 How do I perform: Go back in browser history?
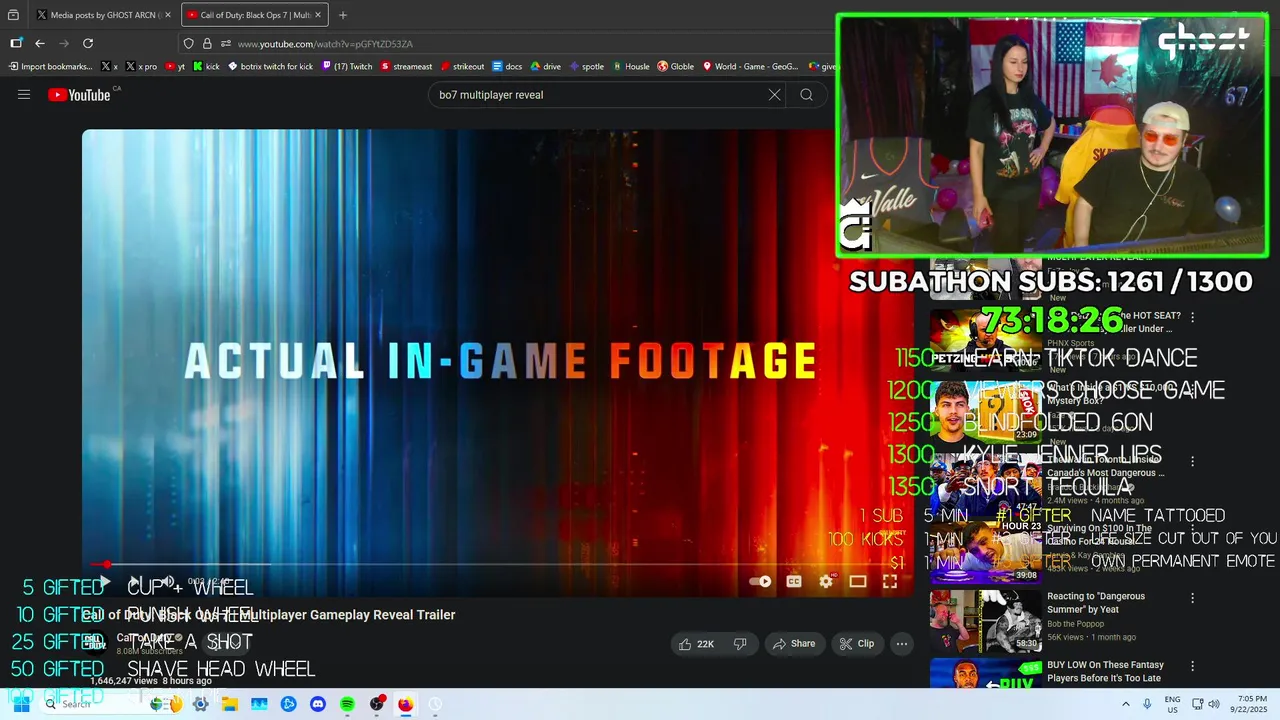pyautogui.click(x=40, y=43)
